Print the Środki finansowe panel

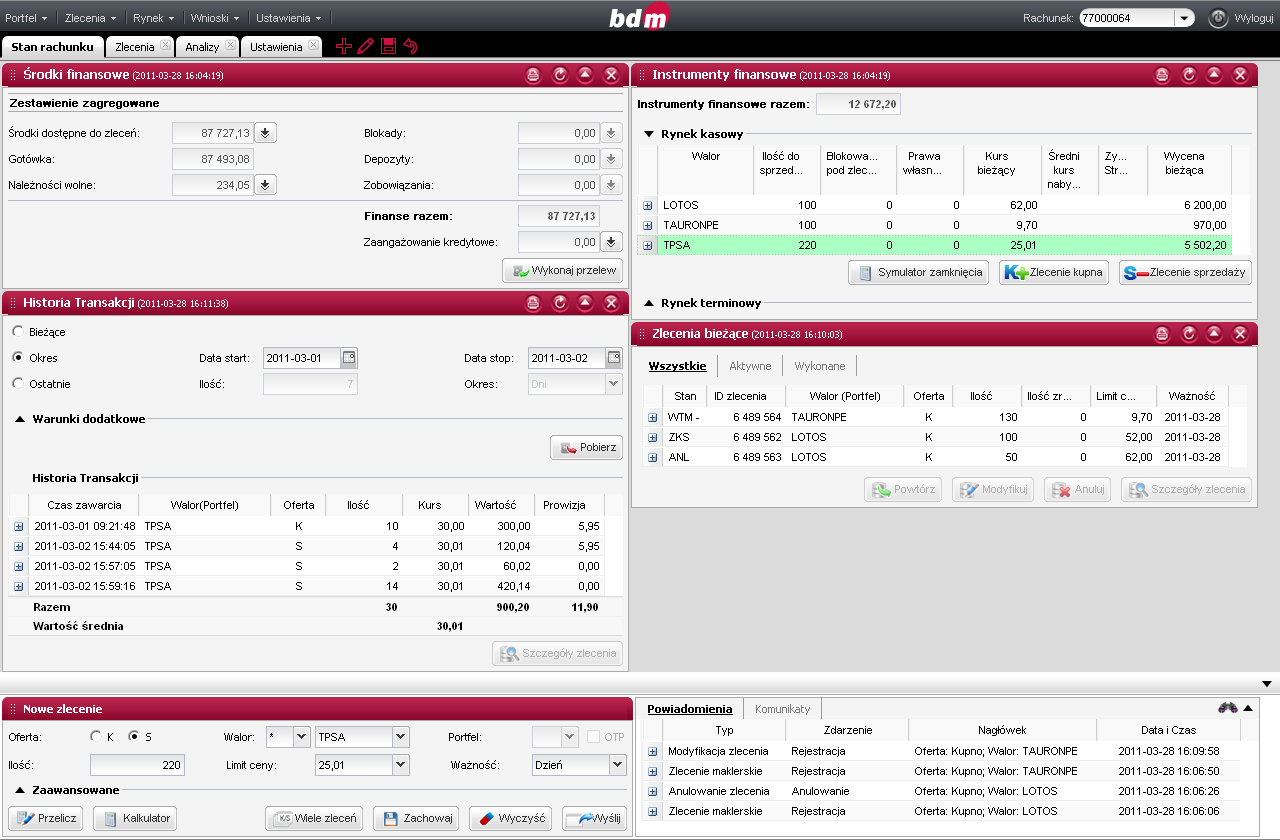tap(534, 75)
